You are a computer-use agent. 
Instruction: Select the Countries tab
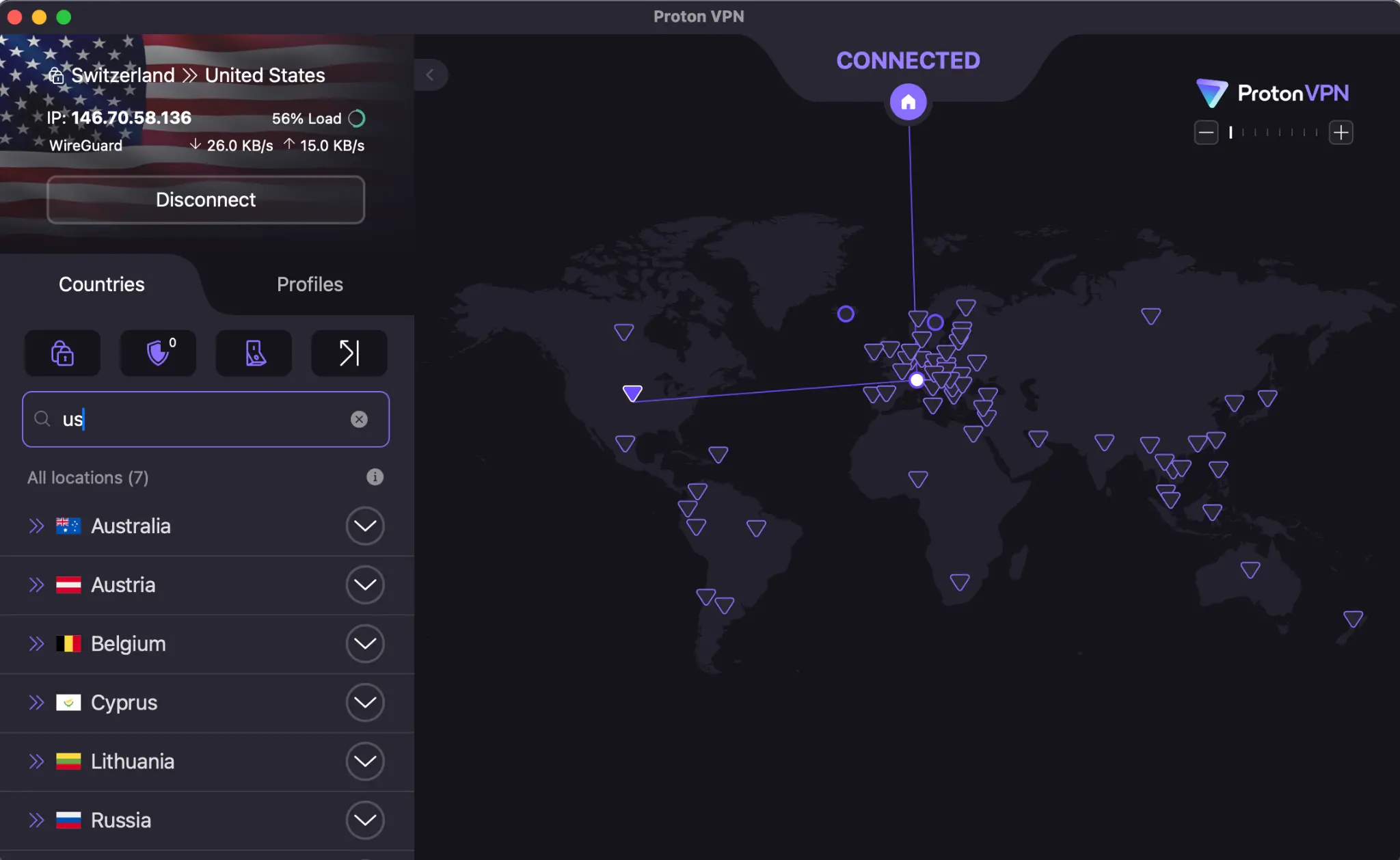100,284
